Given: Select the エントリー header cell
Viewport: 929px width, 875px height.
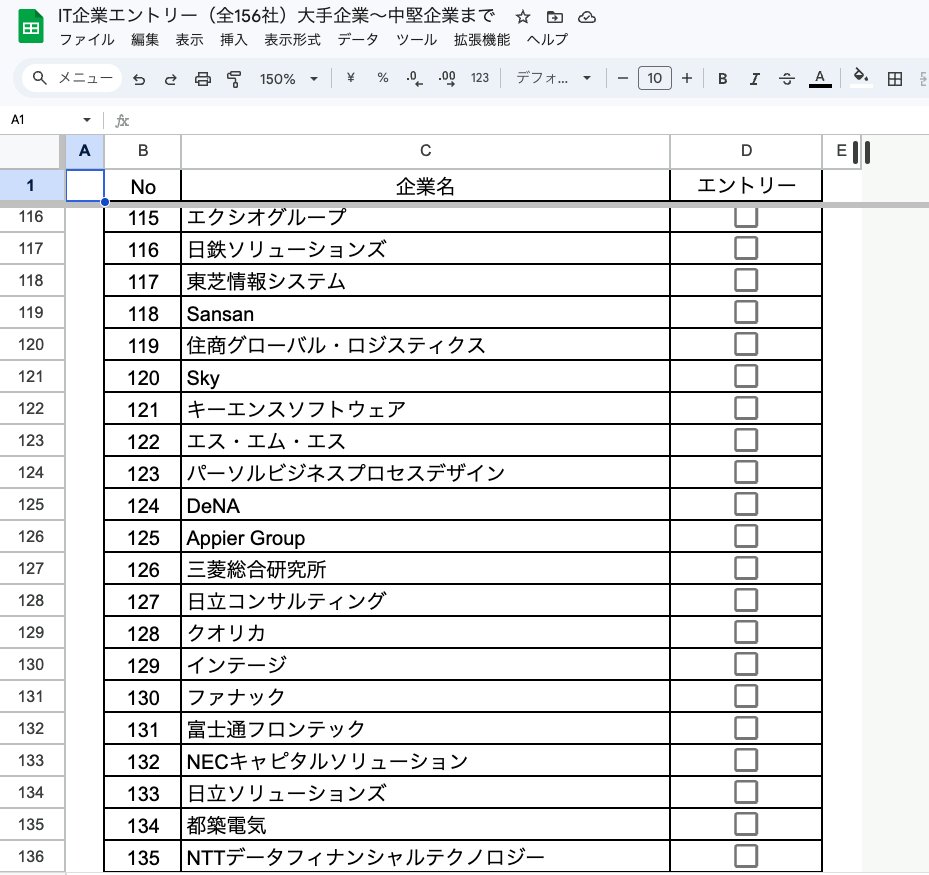Looking at the screenshot, I should click(x=746, y=186).
